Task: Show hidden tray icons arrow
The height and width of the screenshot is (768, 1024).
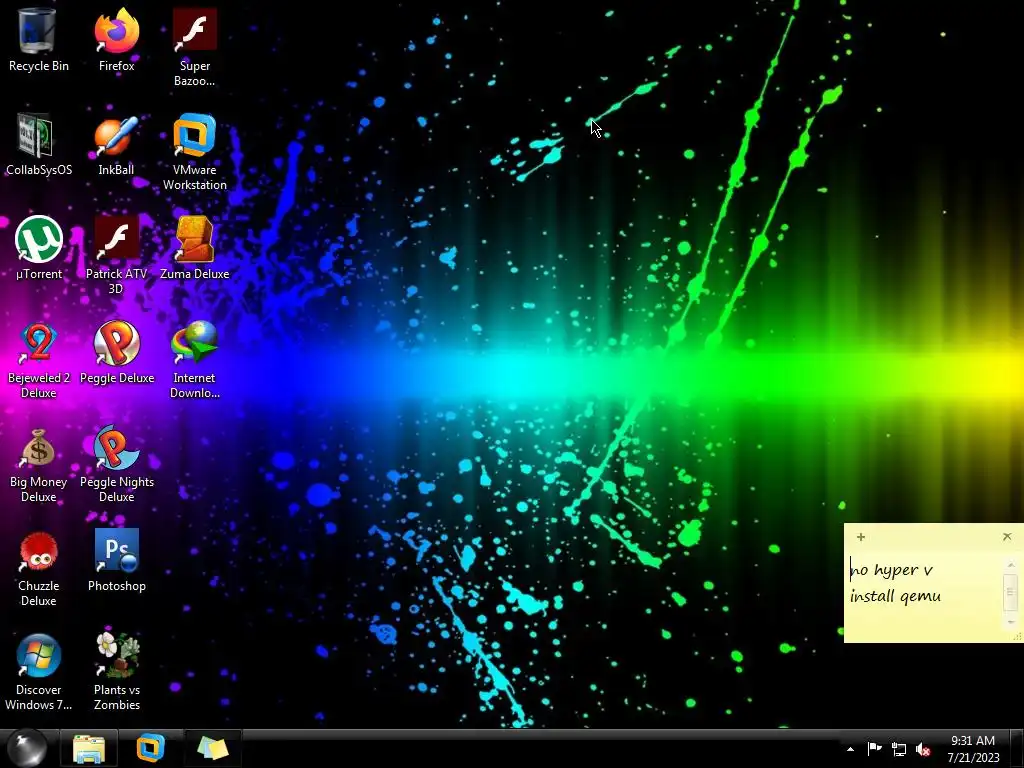Action: coord(850,749)
